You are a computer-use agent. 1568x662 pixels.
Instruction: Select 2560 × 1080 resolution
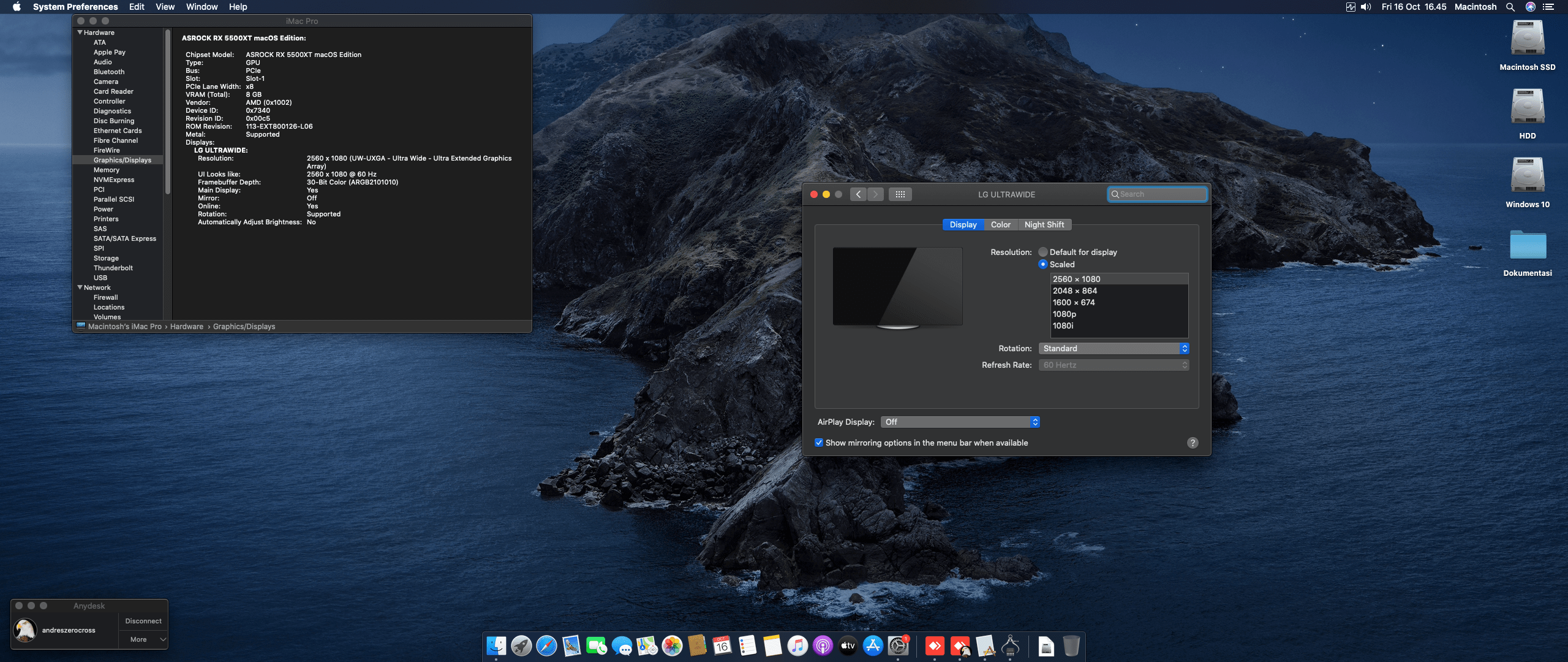point(1120,279)
